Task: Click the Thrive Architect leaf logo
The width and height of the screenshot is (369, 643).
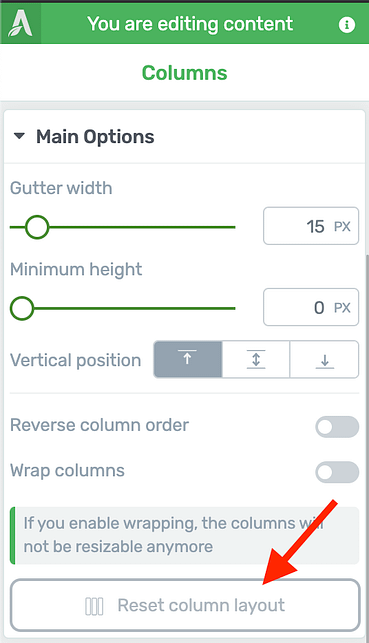Action: click(20, 23)
